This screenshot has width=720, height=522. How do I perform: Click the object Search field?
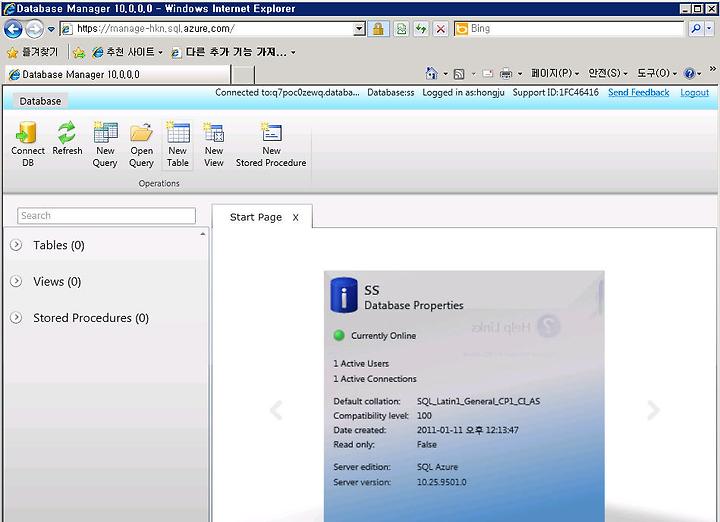(107, 215)
